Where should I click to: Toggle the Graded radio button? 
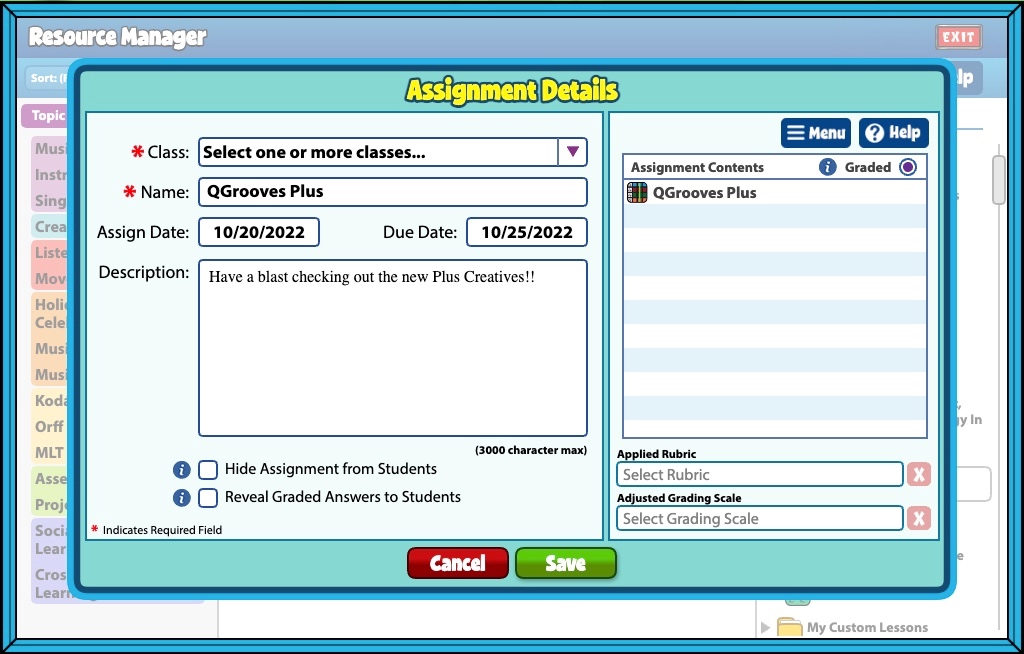pos(908,167)
